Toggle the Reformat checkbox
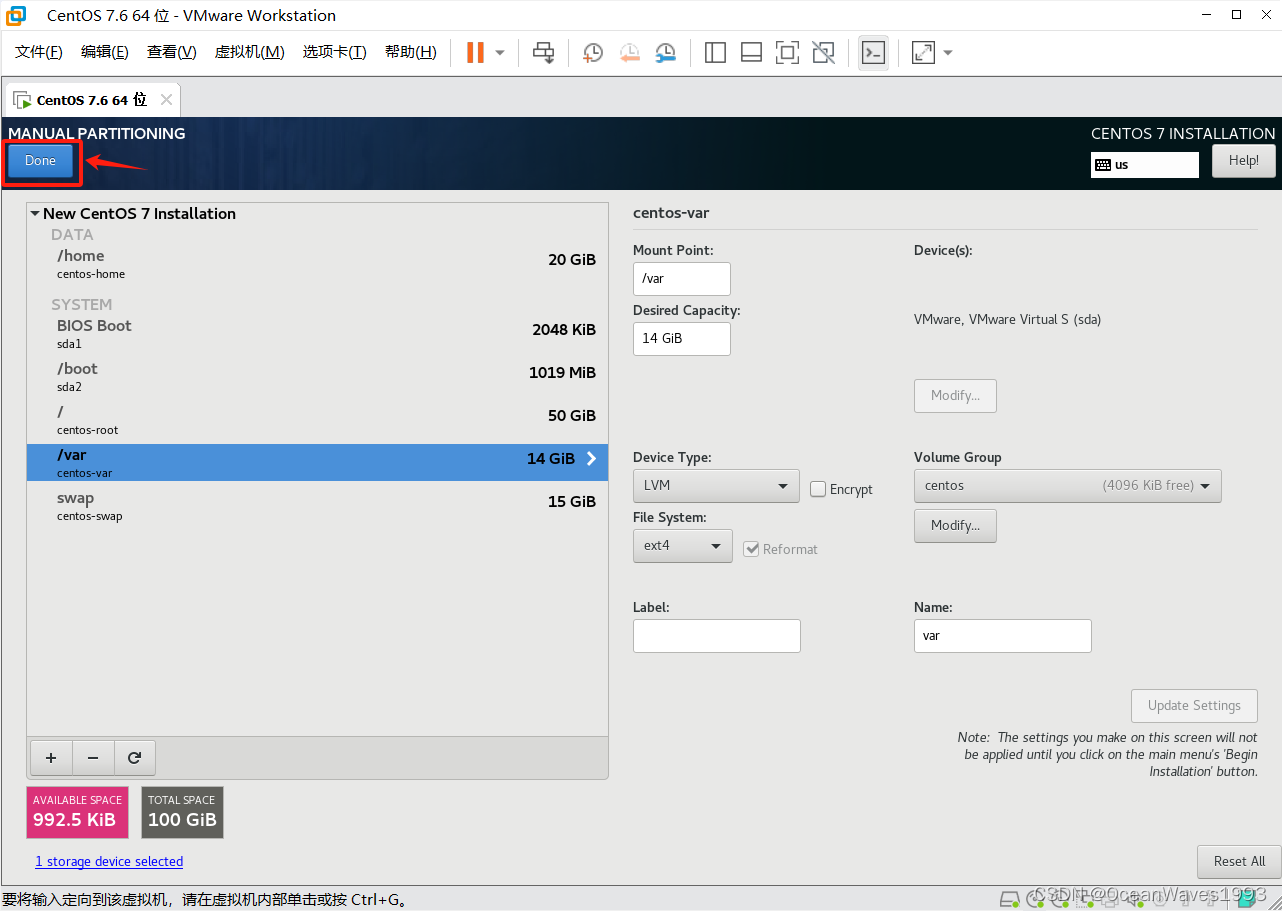This screenshot has width=1282, height=911. point(751,549)
